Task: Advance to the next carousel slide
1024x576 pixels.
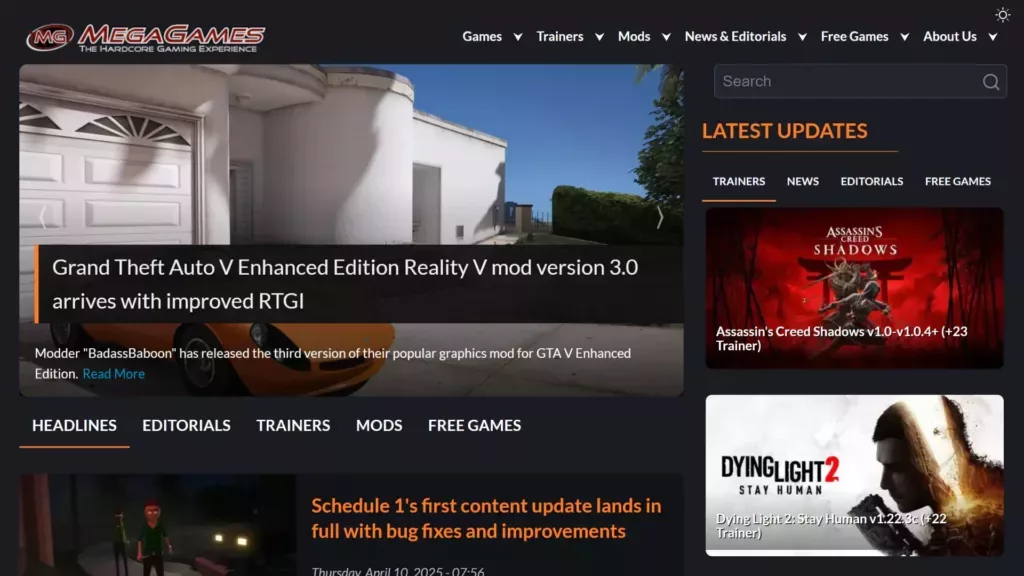Action: (x=660, y=217)
